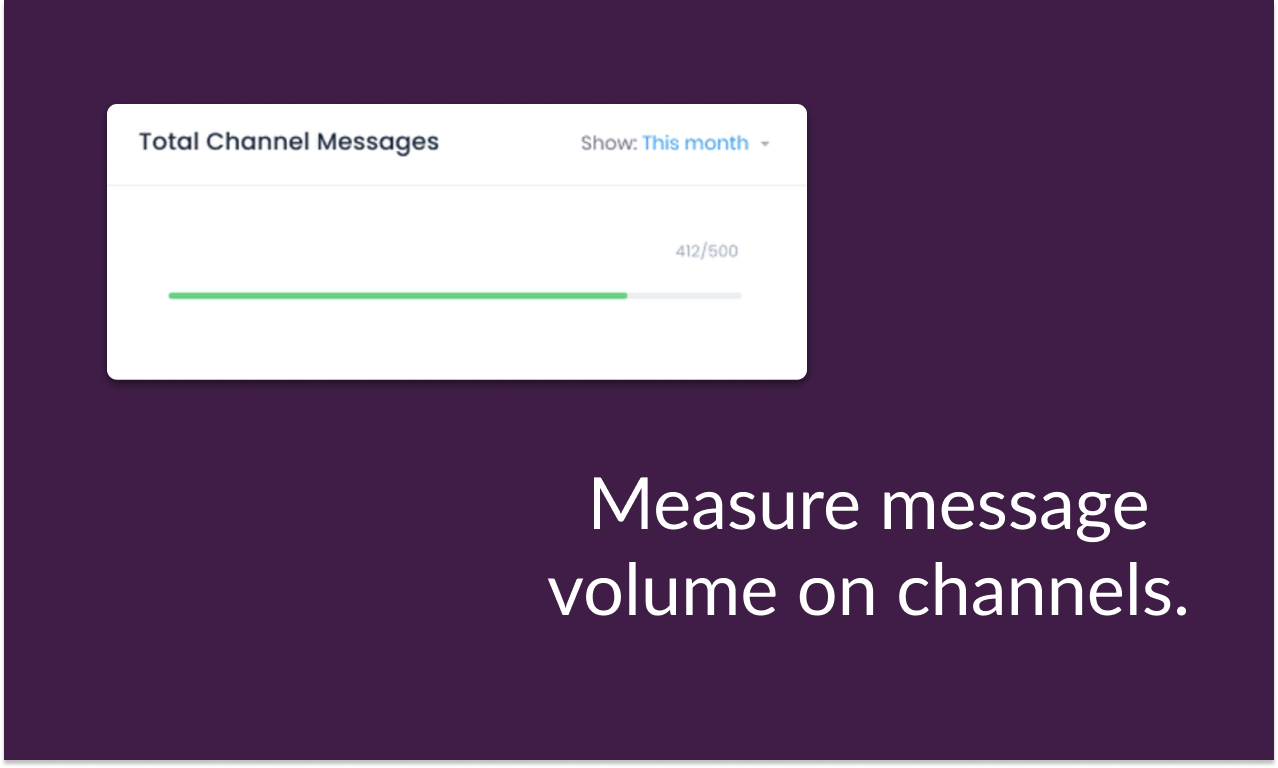Open the dropdown caret beside This month
This screenshot has width=1278, height=768.
point(765,144)
